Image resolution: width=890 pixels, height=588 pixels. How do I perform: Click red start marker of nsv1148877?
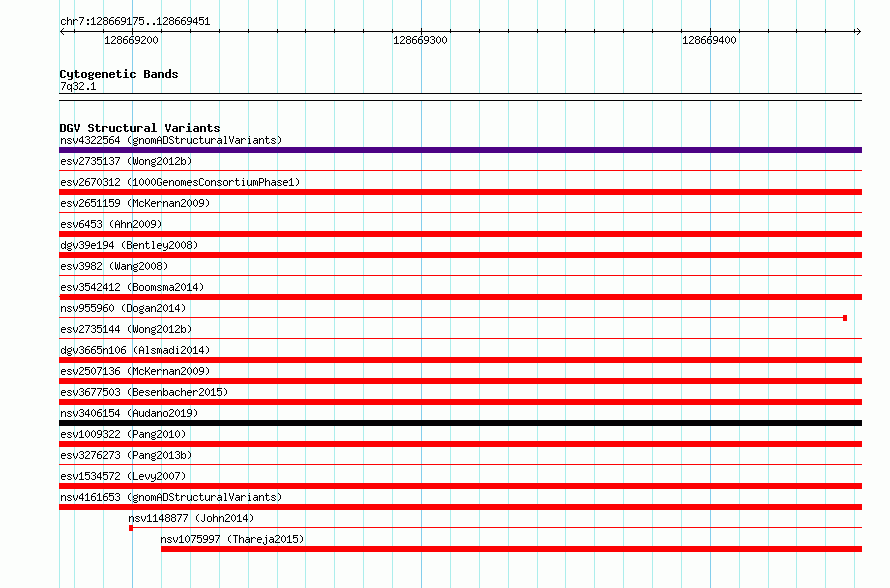tap(131, 528)
